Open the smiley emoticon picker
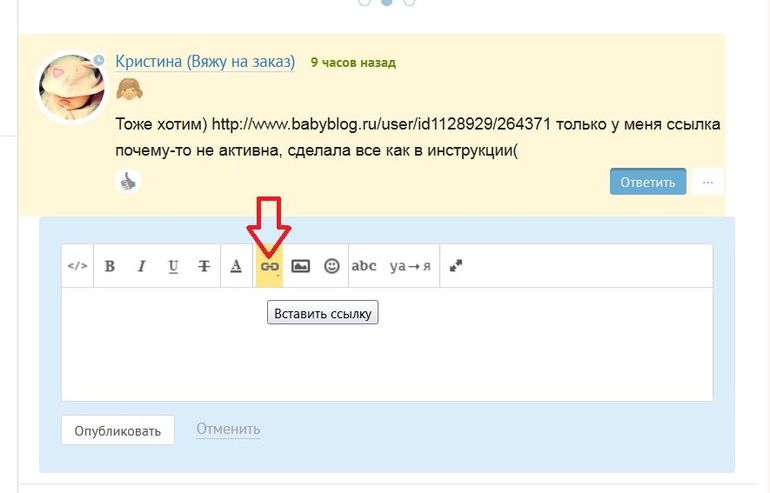 point(332,266)
